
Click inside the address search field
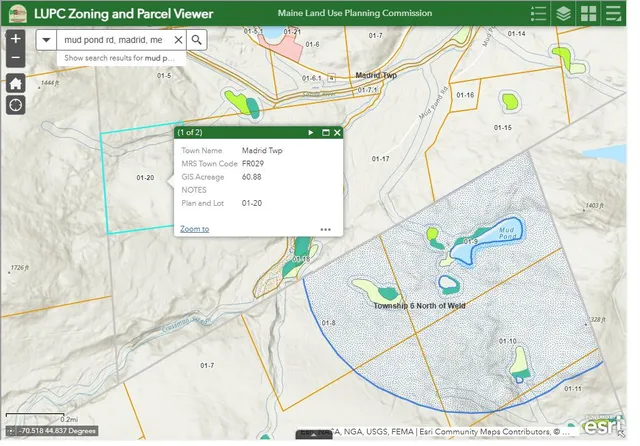coord(113,40)
